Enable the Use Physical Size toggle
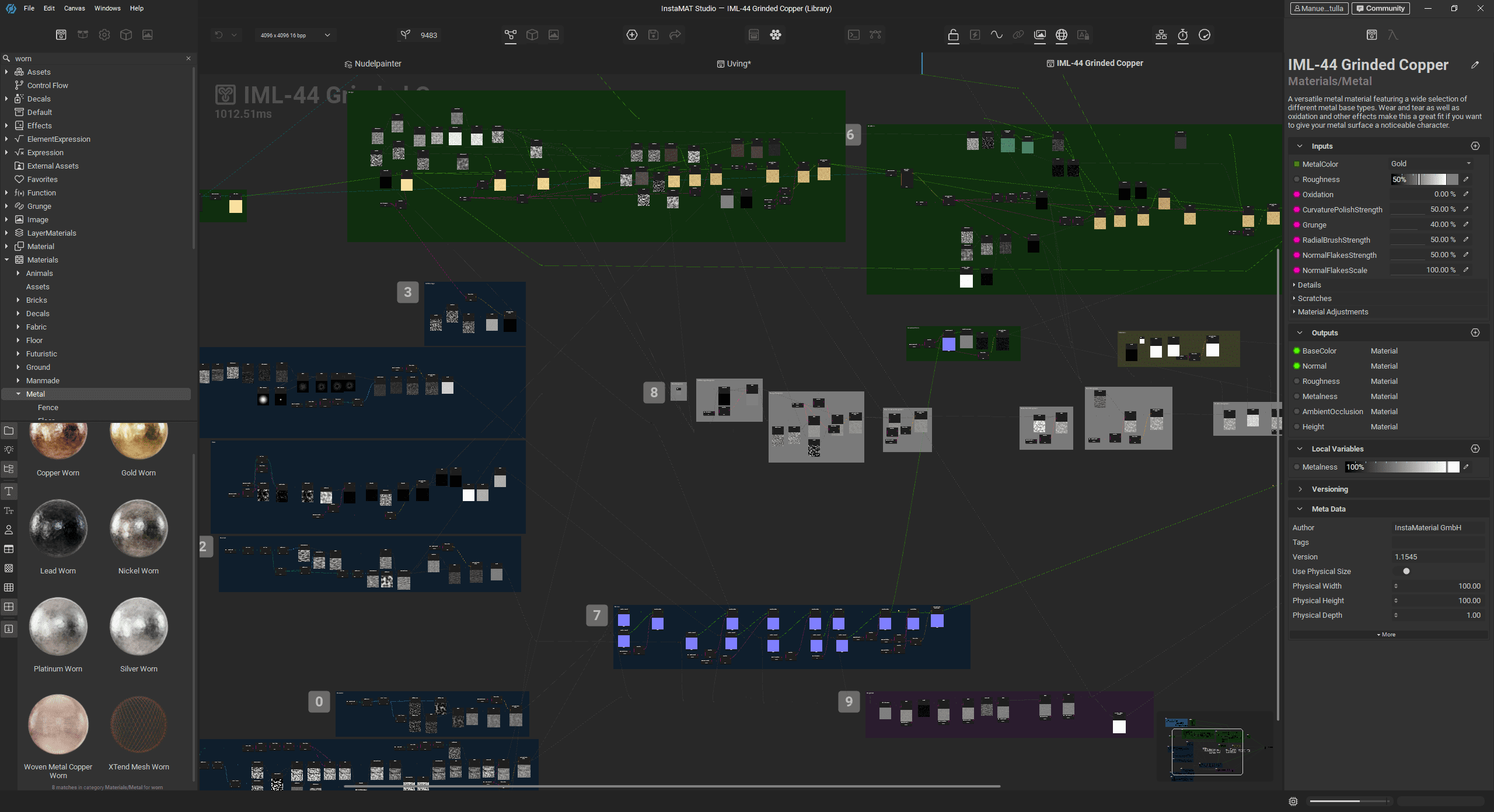The width and height of the screenshot is (1494, 812). [x=1406, y=571]
